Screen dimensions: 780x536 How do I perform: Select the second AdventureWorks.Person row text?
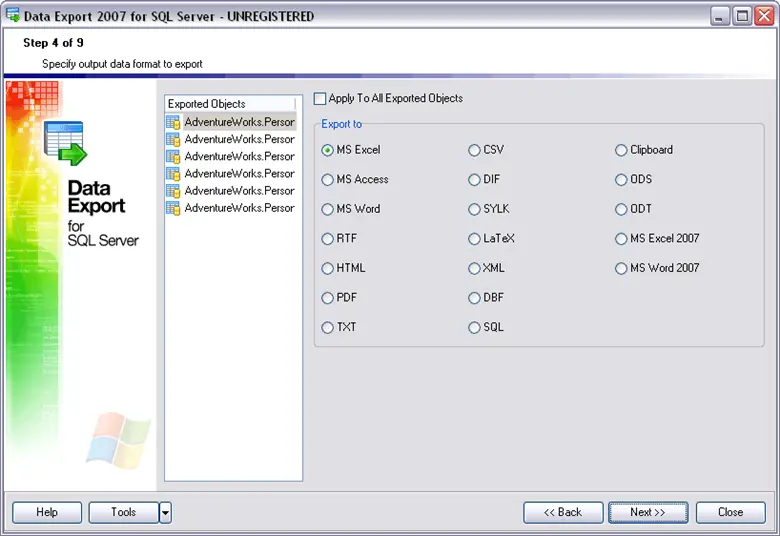coord(239,139)
